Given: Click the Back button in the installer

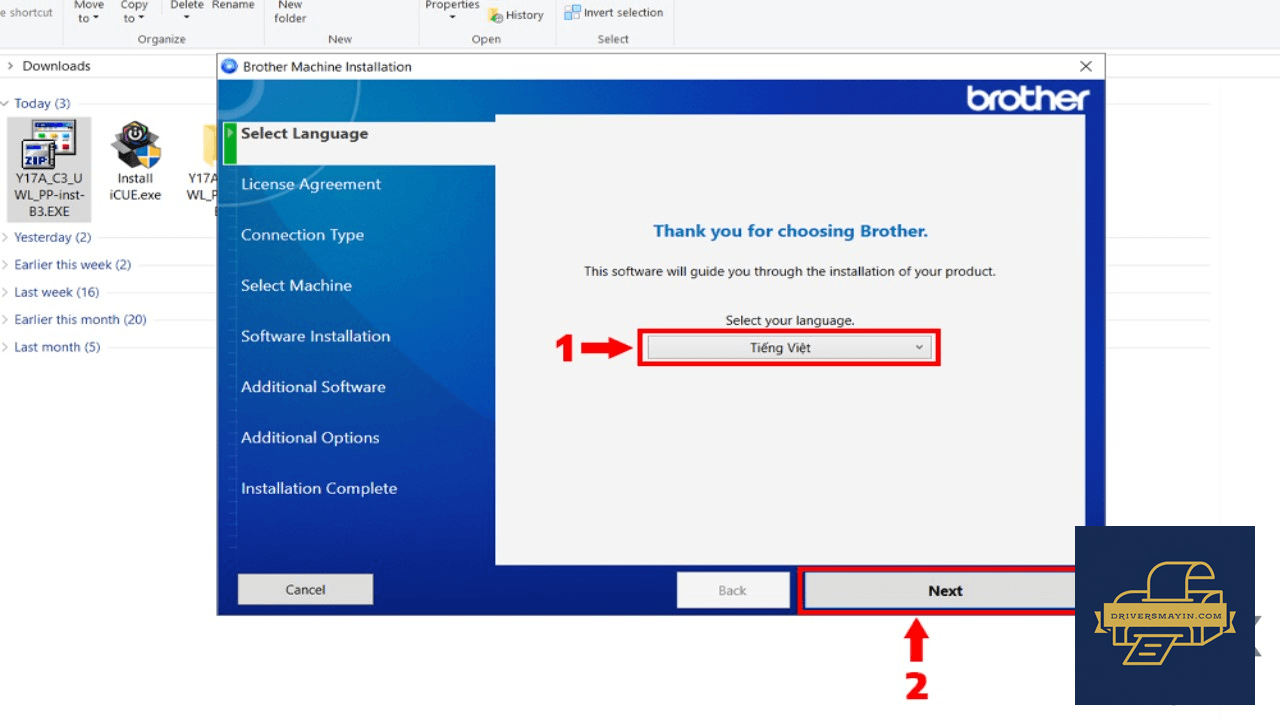Looking at the screenshot, I should 732,591.
